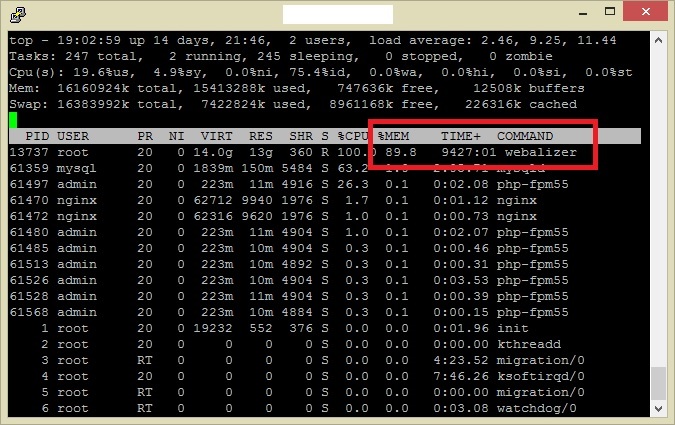Click the RES column header
The image size is (675, 425).
coord(261,136)
